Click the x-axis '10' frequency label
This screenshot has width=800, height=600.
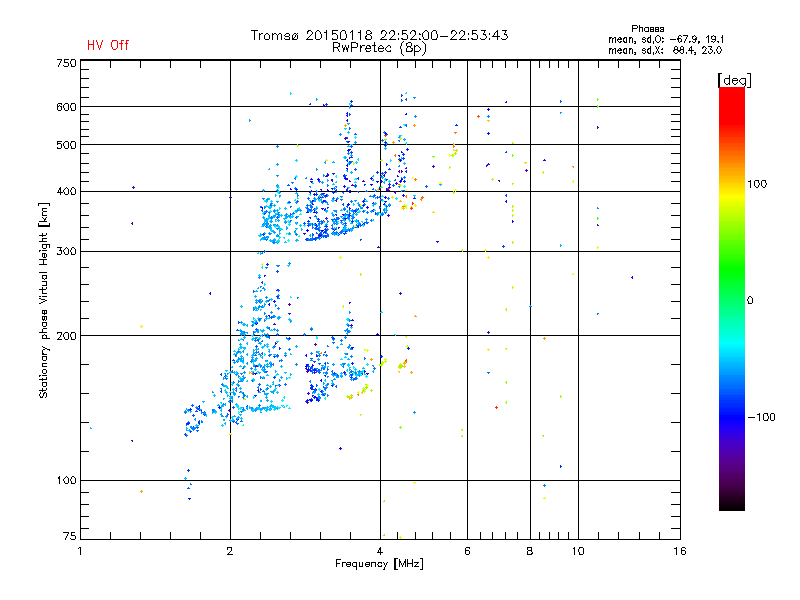(578, 551)
